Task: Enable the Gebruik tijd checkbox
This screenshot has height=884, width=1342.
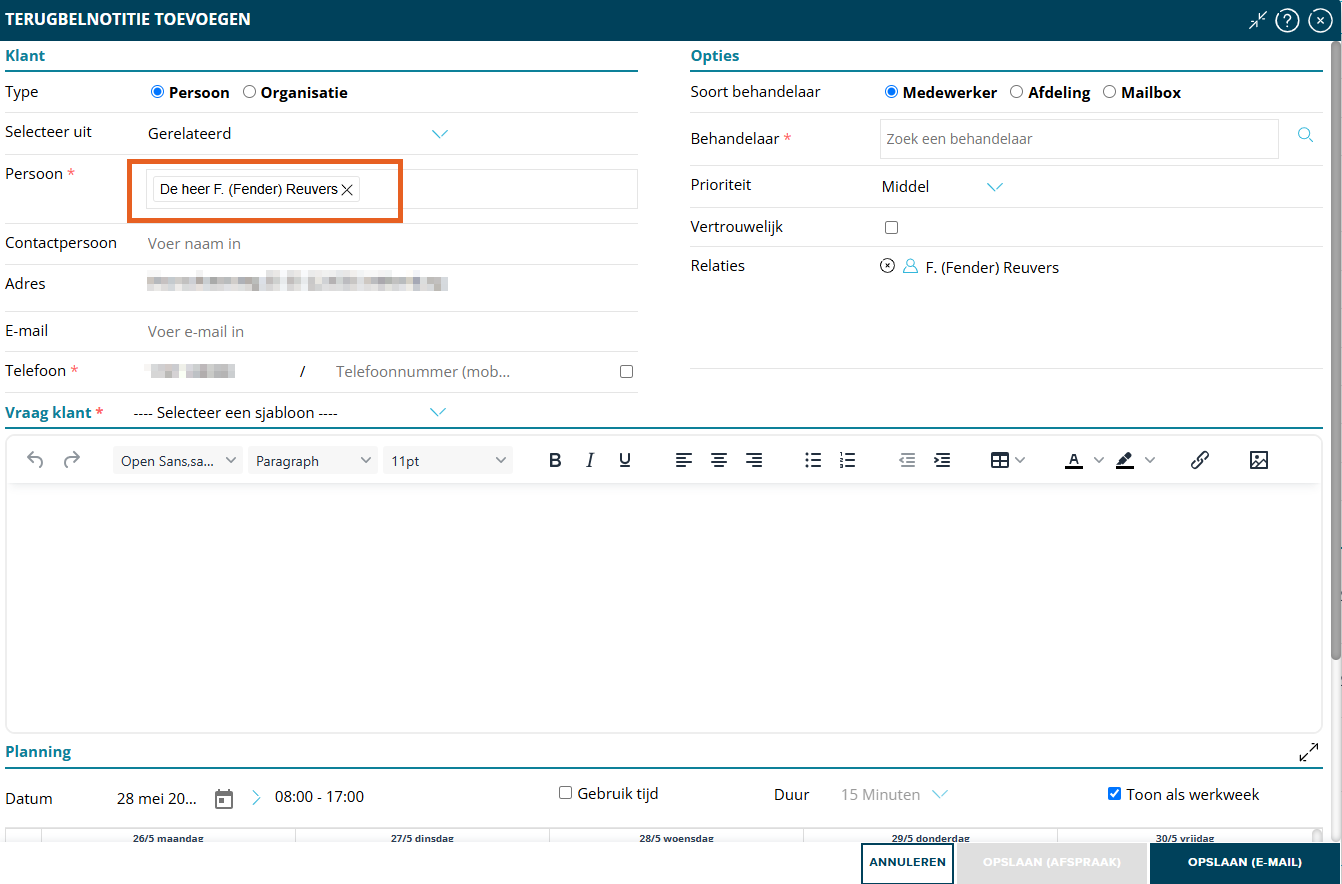Action: (x=565, y=793)
